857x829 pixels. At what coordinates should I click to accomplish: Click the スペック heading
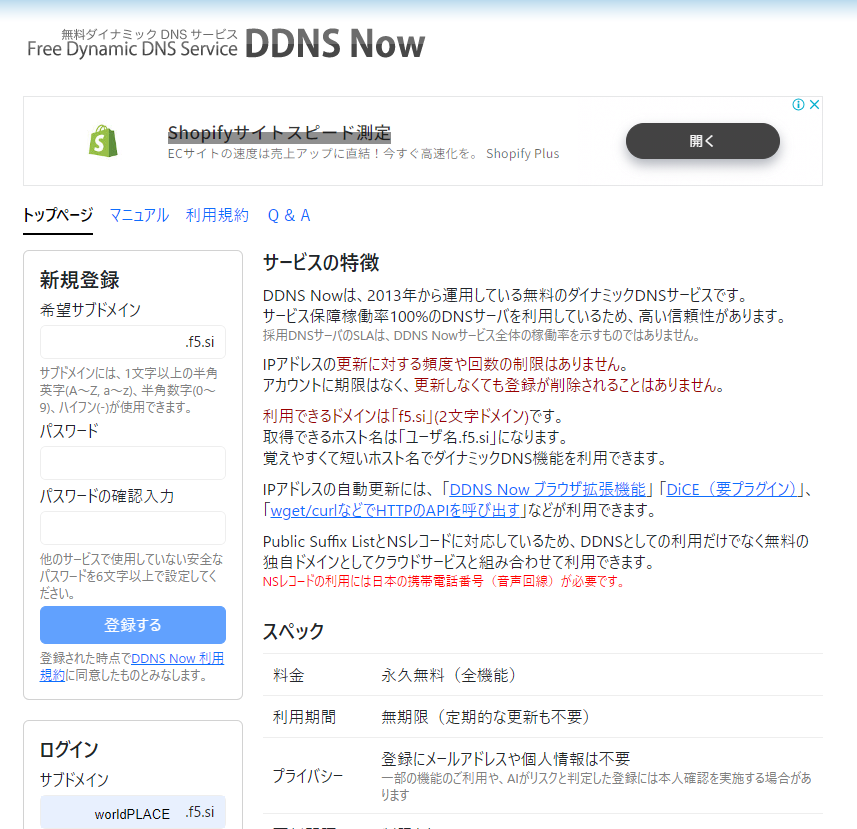(x=294, y=631)
